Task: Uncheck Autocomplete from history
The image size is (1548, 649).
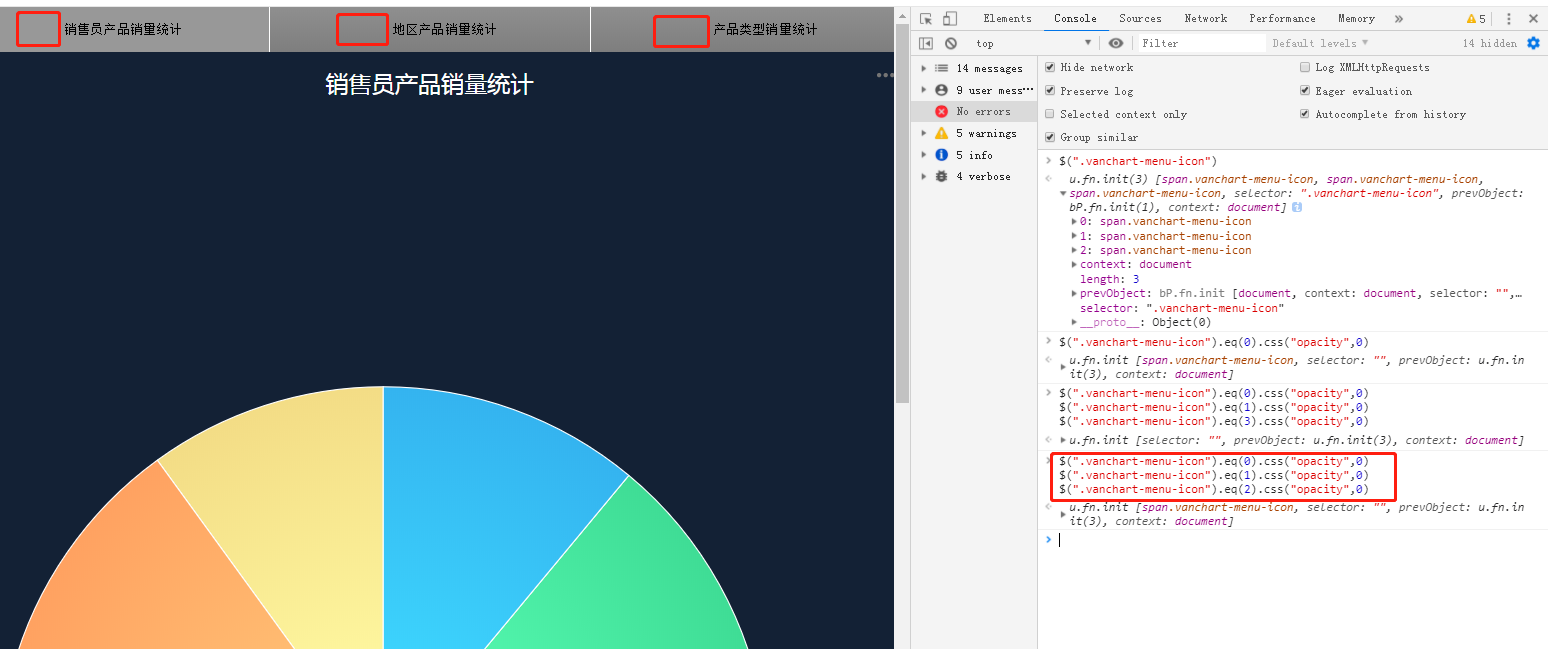Action: pos(1305,114)
